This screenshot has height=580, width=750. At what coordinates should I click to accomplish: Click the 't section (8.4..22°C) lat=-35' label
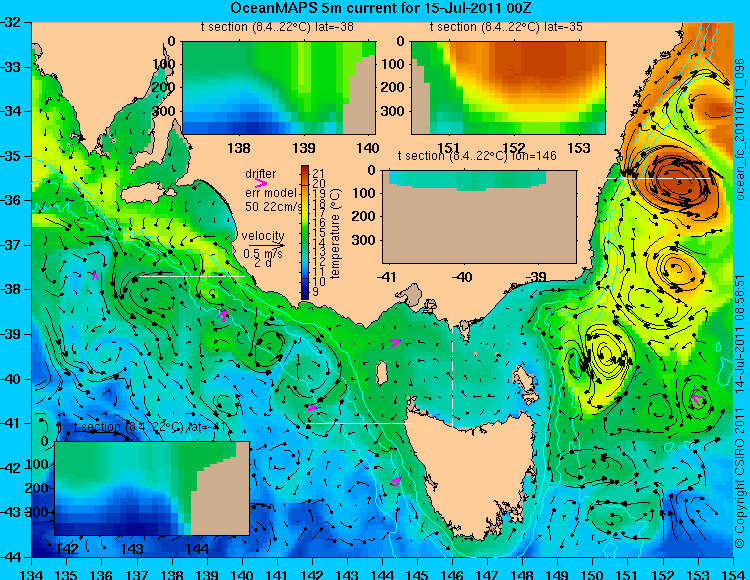point(506,27)
